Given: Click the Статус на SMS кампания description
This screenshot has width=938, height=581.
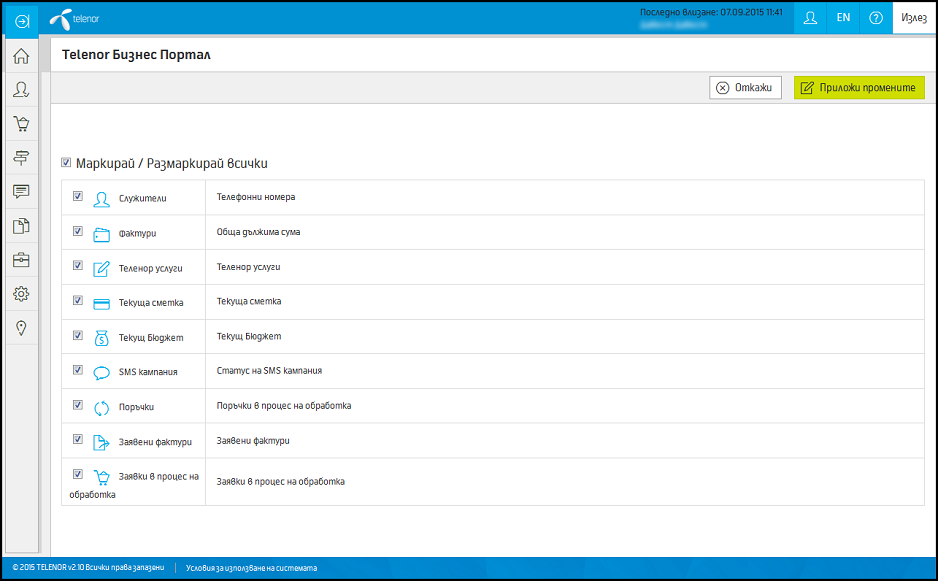Looking at the screenshot, I should (269, 371).
